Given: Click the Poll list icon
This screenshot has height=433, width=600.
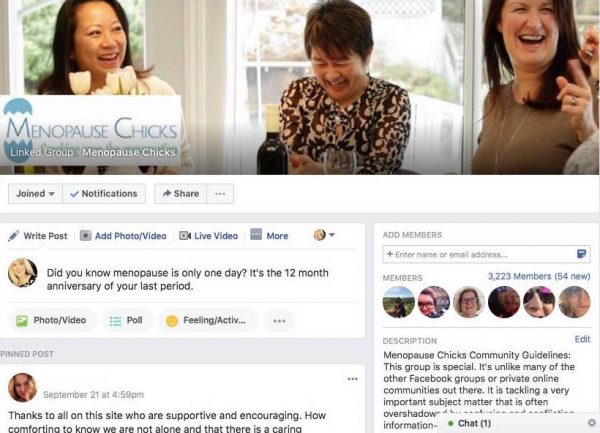Looking at the screenshot, I should (115, 321).
